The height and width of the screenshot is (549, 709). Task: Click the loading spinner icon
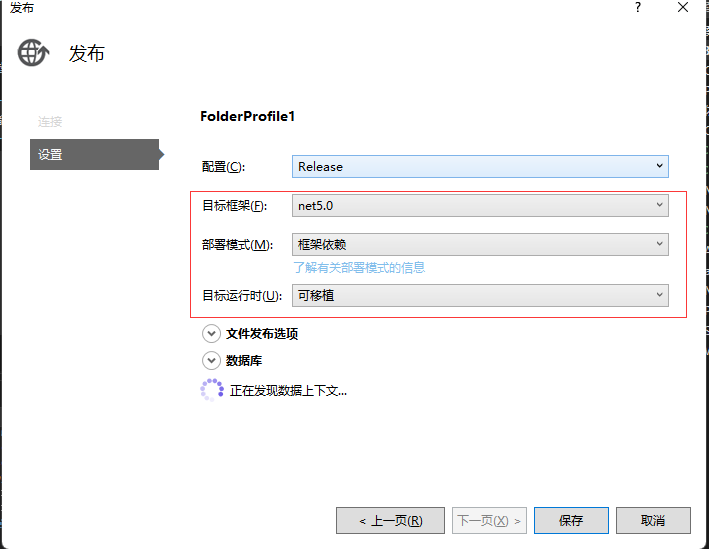[212, 390]
